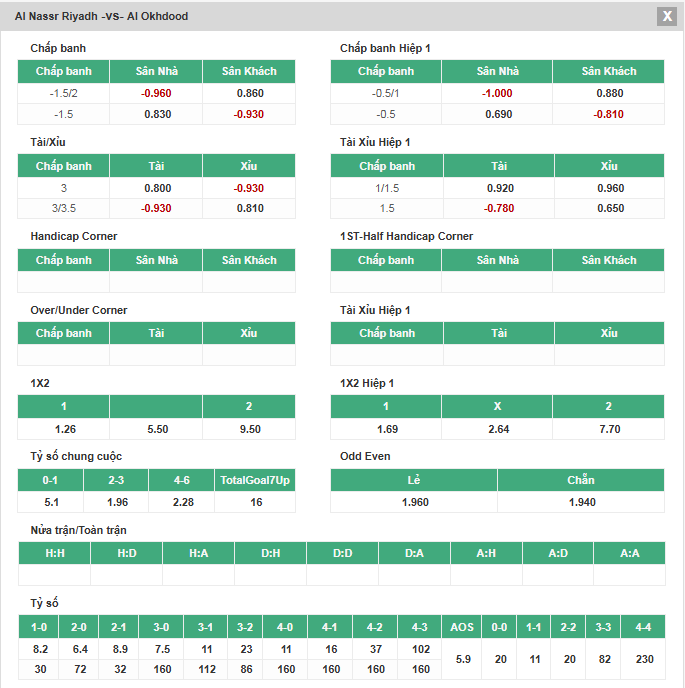Select full-time line 3 Tài odds 0.800
Screen dimensions: 685x688
tap(156, 188)
